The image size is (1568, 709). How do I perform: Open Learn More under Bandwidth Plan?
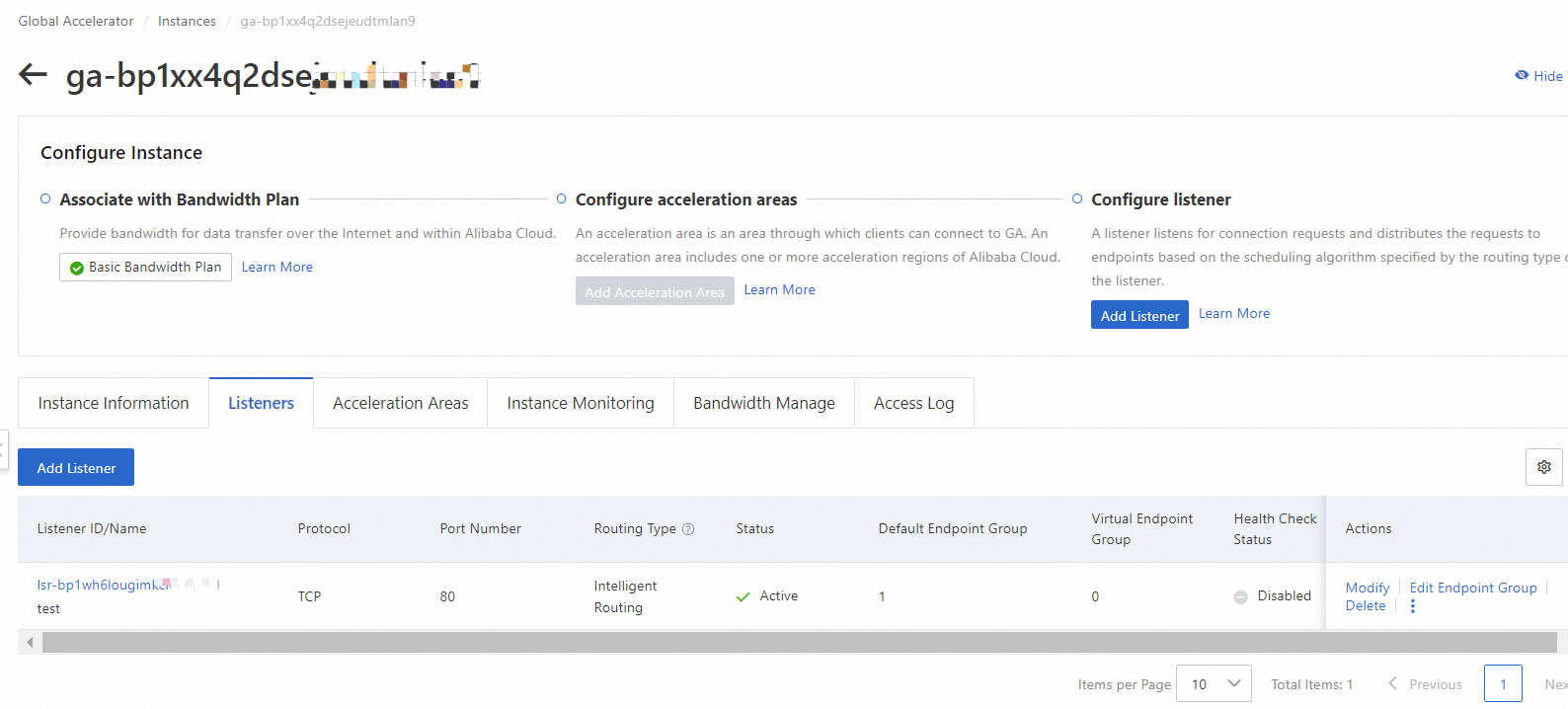click(277, 267)
